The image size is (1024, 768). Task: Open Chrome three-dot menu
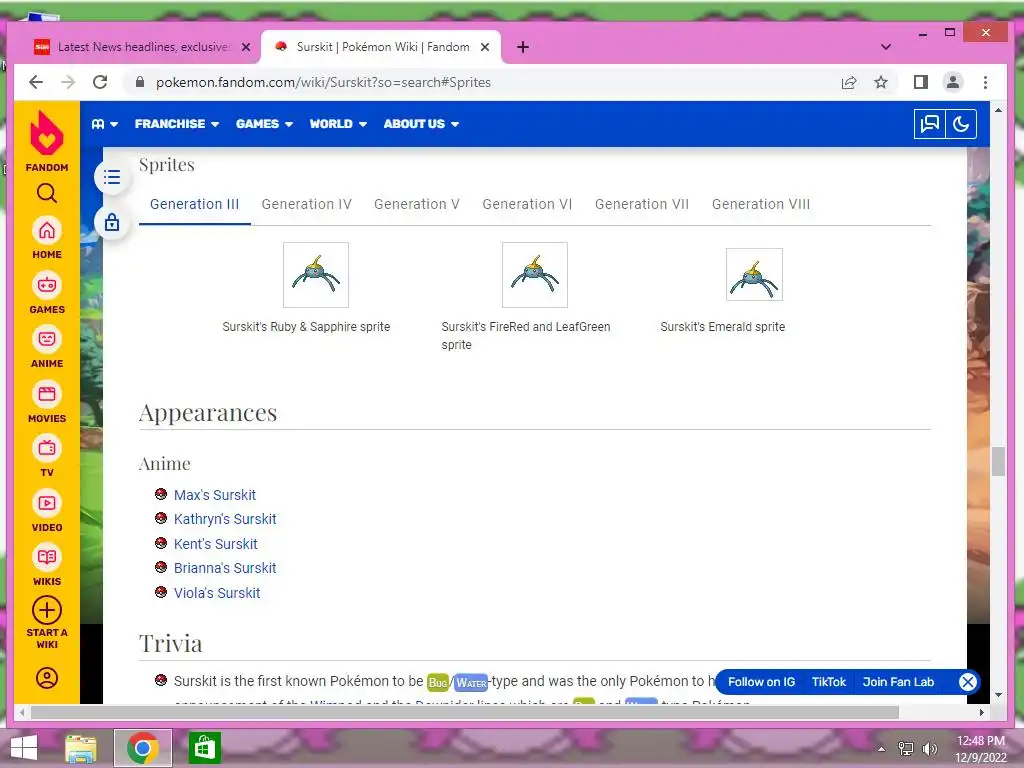click(985, 82)
